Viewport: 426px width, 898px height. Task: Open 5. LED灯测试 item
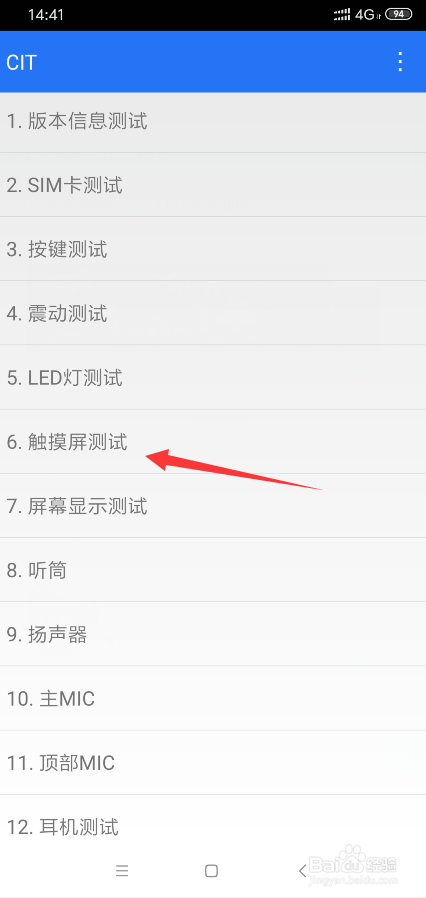coord(213,377)
